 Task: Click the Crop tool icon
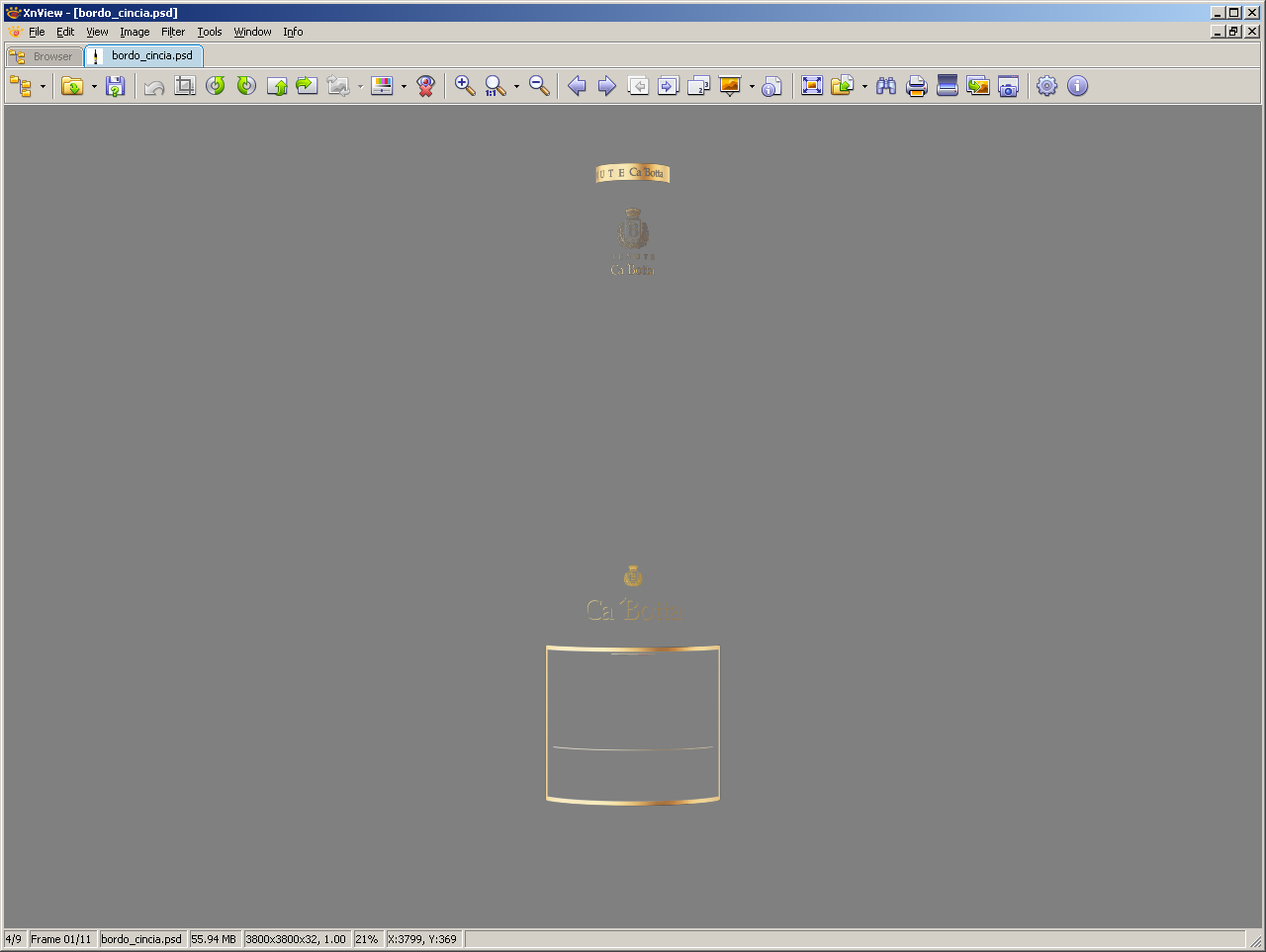185,86
